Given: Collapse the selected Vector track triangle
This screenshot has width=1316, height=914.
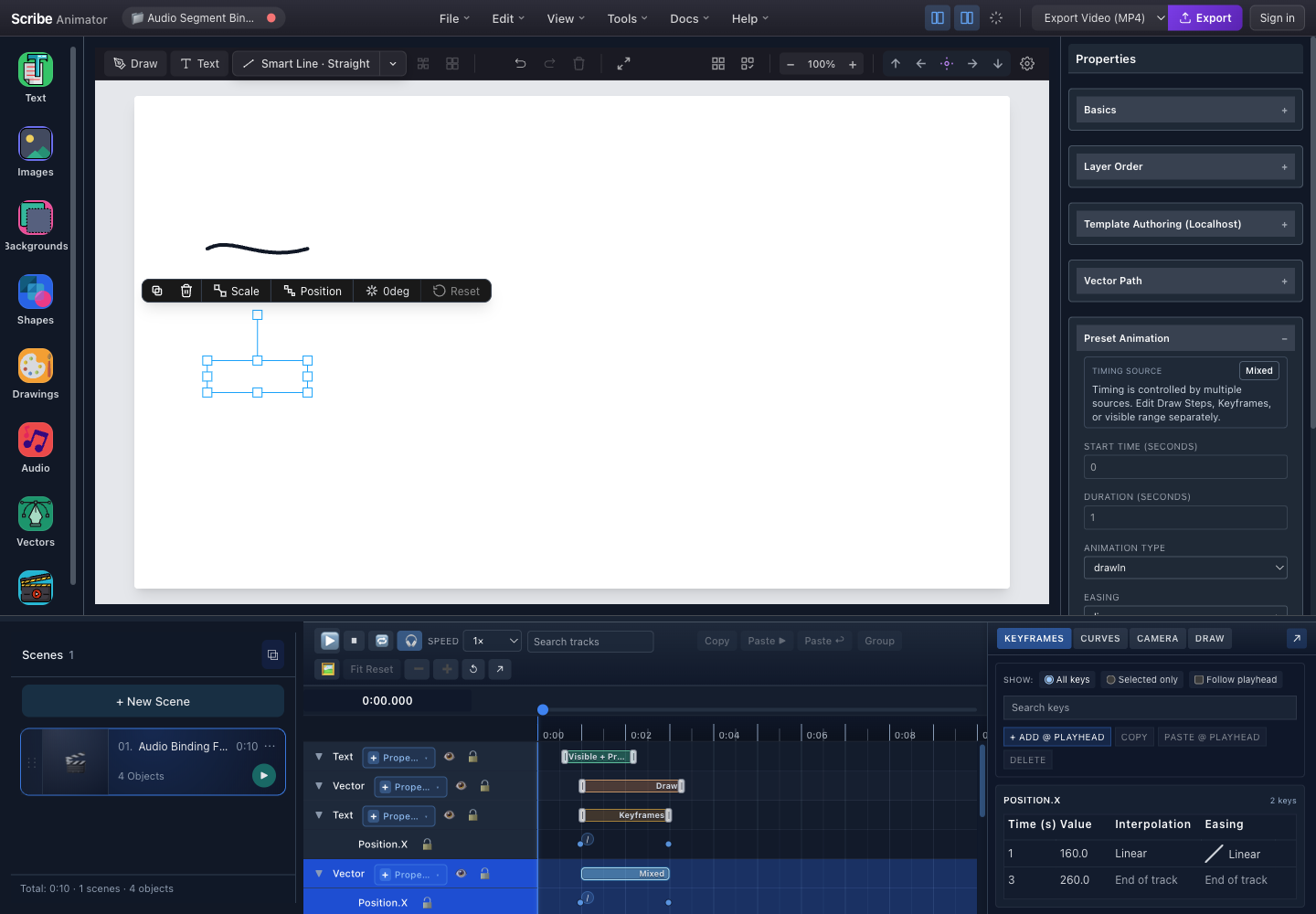Looking at the screenshot, I should [x=319, y=874].
